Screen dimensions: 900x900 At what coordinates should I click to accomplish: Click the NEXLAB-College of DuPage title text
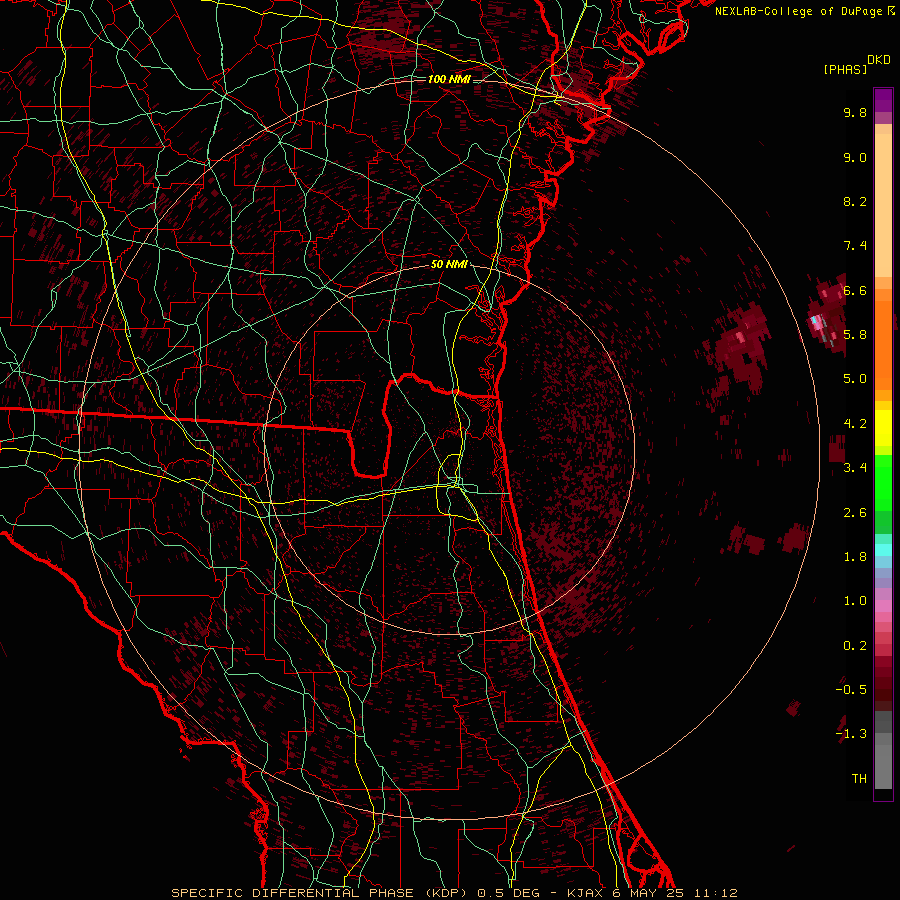[x=800, y=11]
